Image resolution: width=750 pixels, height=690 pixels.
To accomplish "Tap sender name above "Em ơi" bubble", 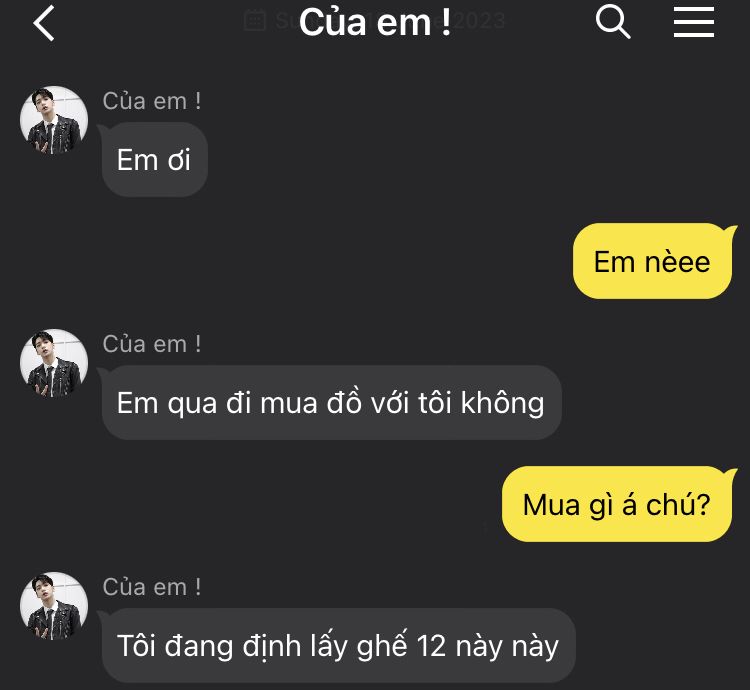I will (152, 101).
